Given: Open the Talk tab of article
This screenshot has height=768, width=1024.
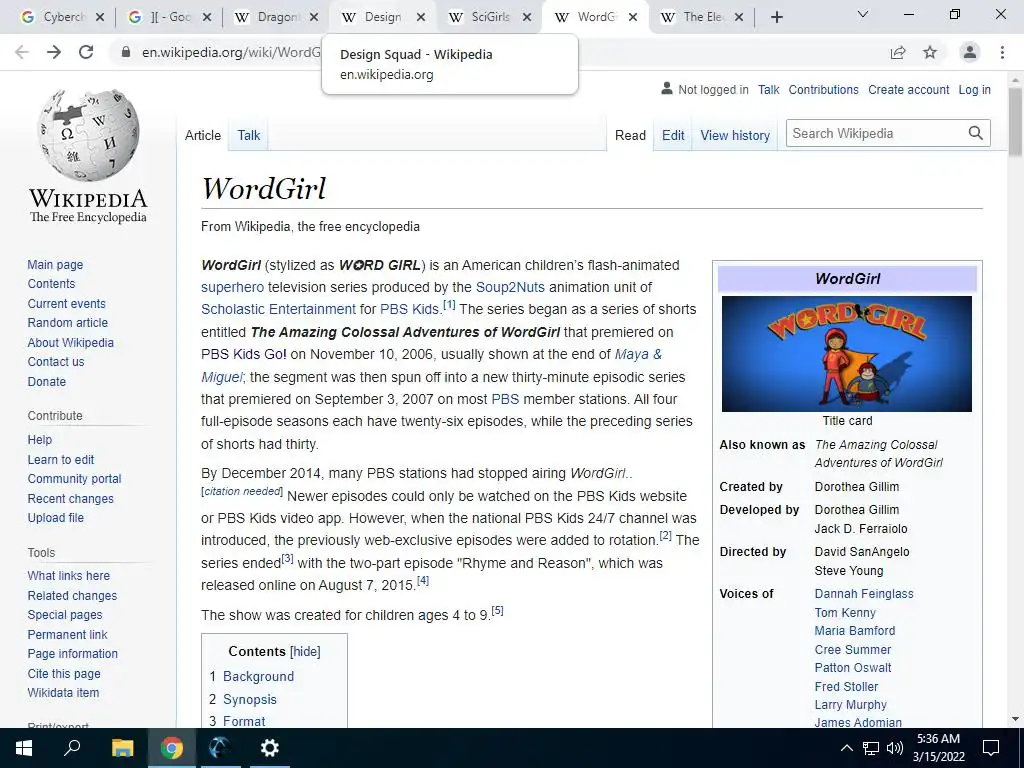Looking at the screenshot, I should [x=249, y=135].
